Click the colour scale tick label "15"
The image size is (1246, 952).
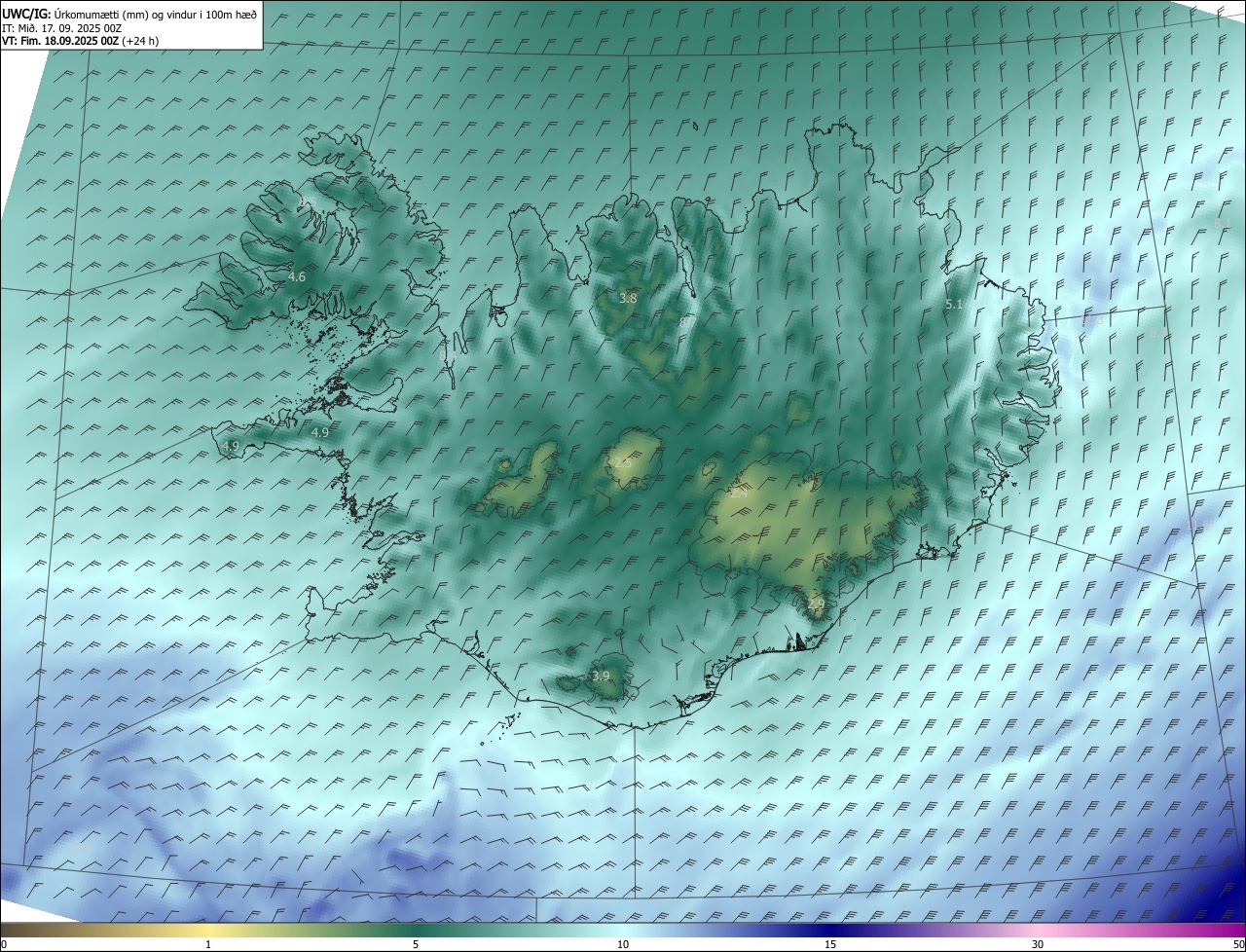click(830, 944)
